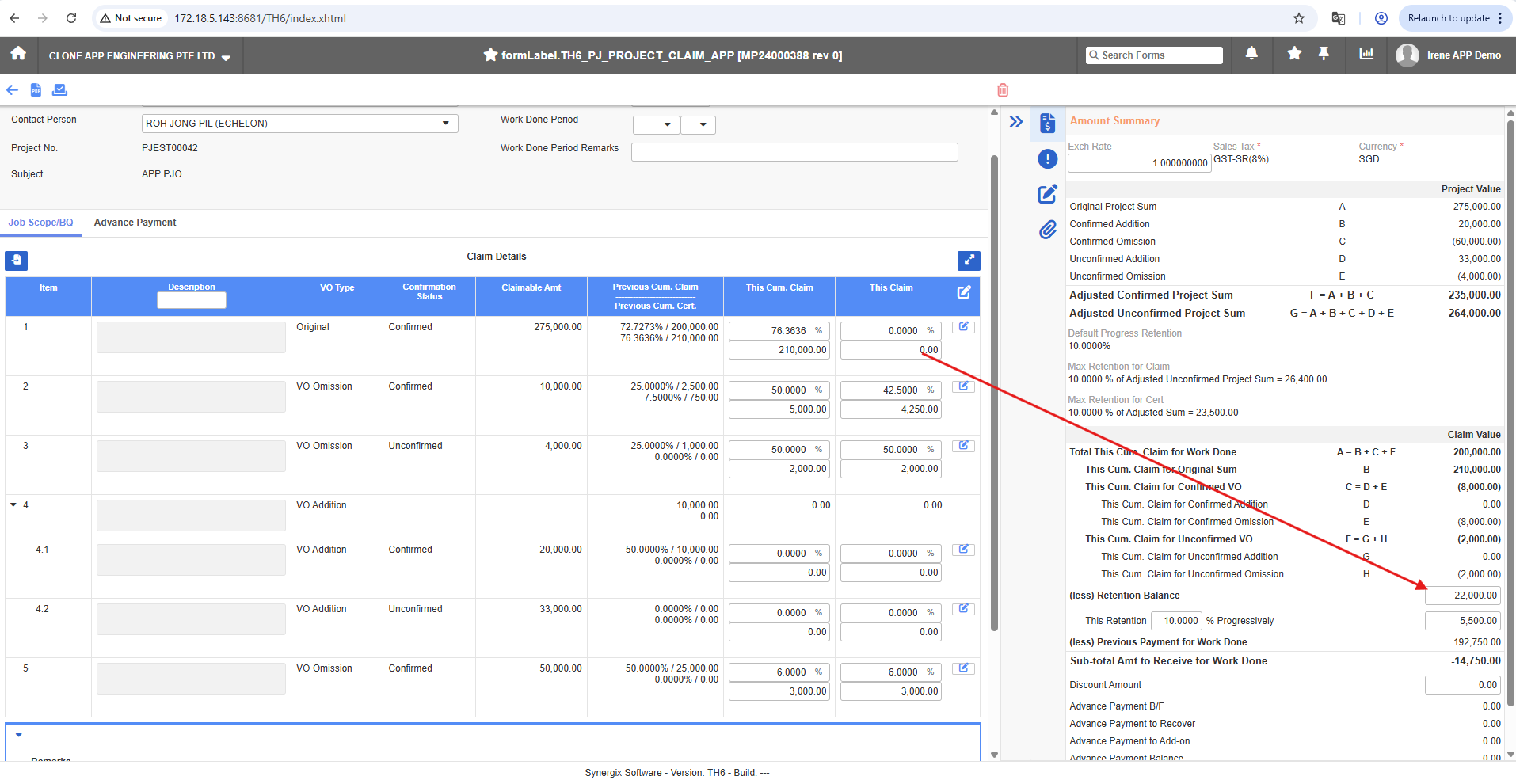Collapse item 4 tree row

(x=13, y=504)
